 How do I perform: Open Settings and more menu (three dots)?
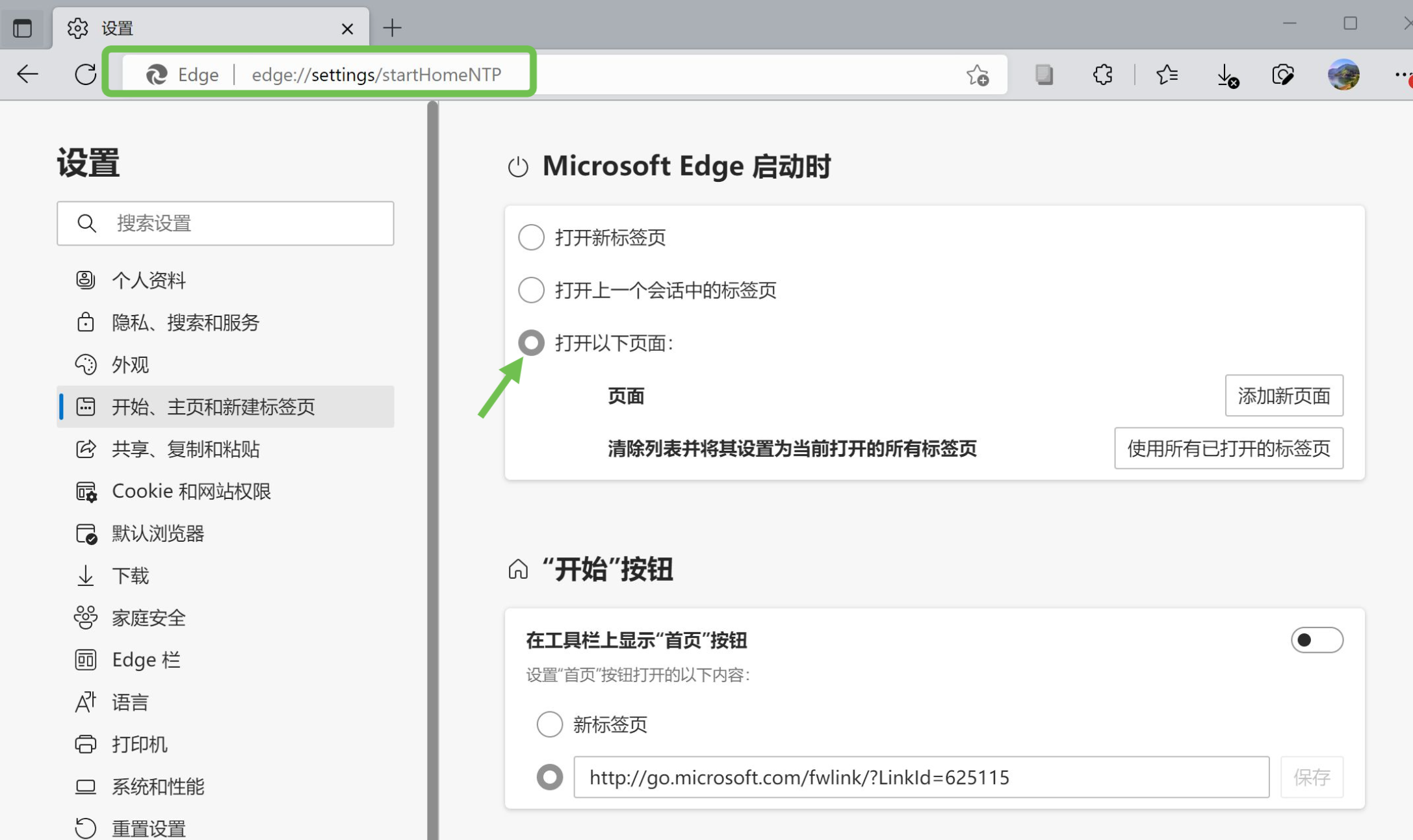coord(1402,74)
